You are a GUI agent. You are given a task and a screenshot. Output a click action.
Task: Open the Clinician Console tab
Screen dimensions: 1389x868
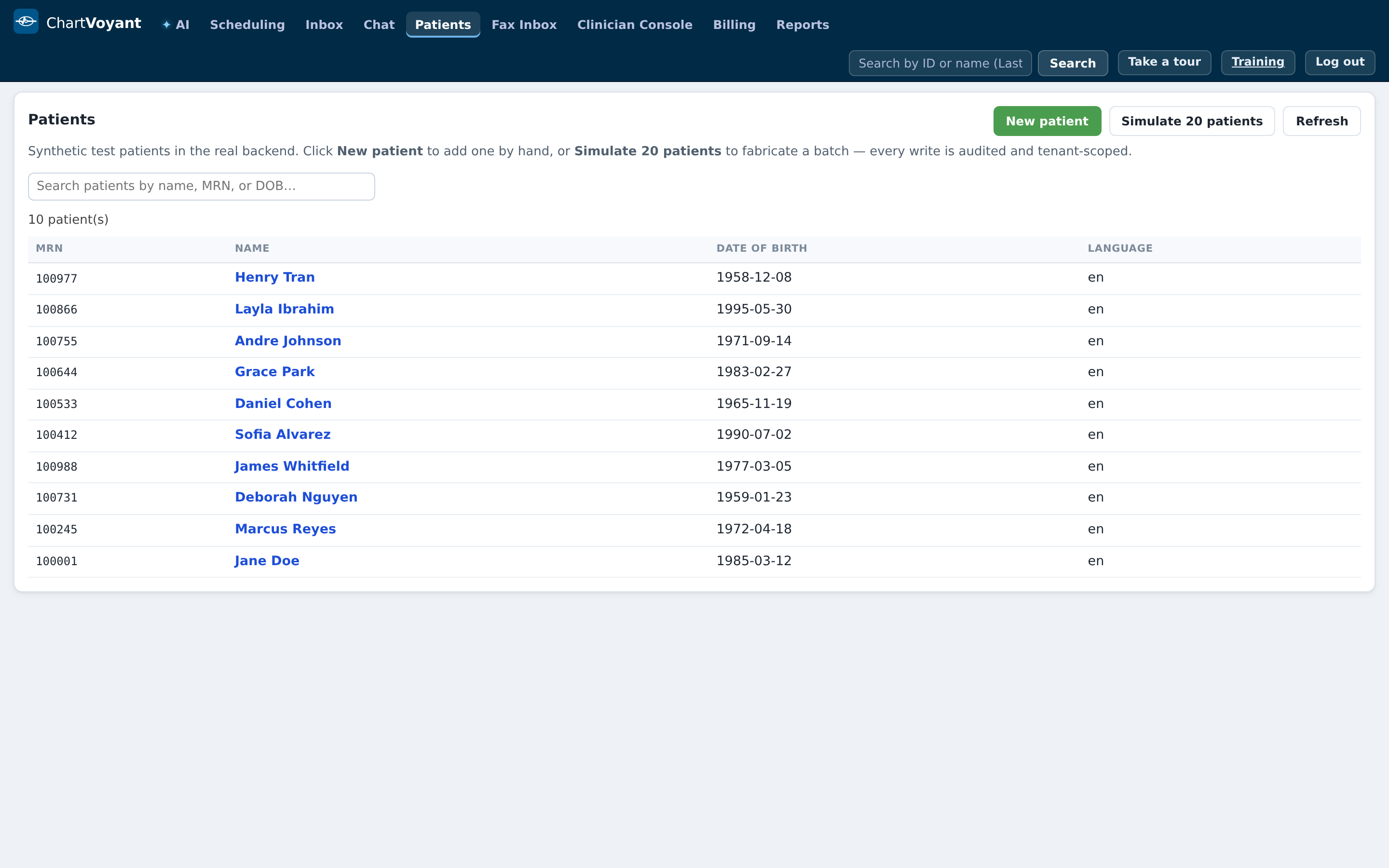click(x=635, y=25)
